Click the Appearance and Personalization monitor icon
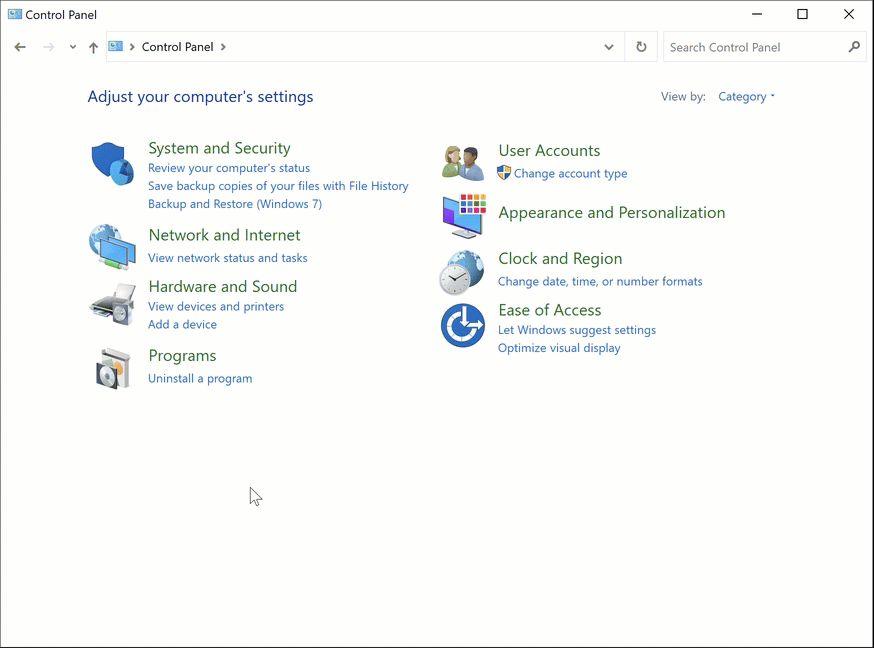The width and height of the screenshot is (874, 648). point(463,214)
